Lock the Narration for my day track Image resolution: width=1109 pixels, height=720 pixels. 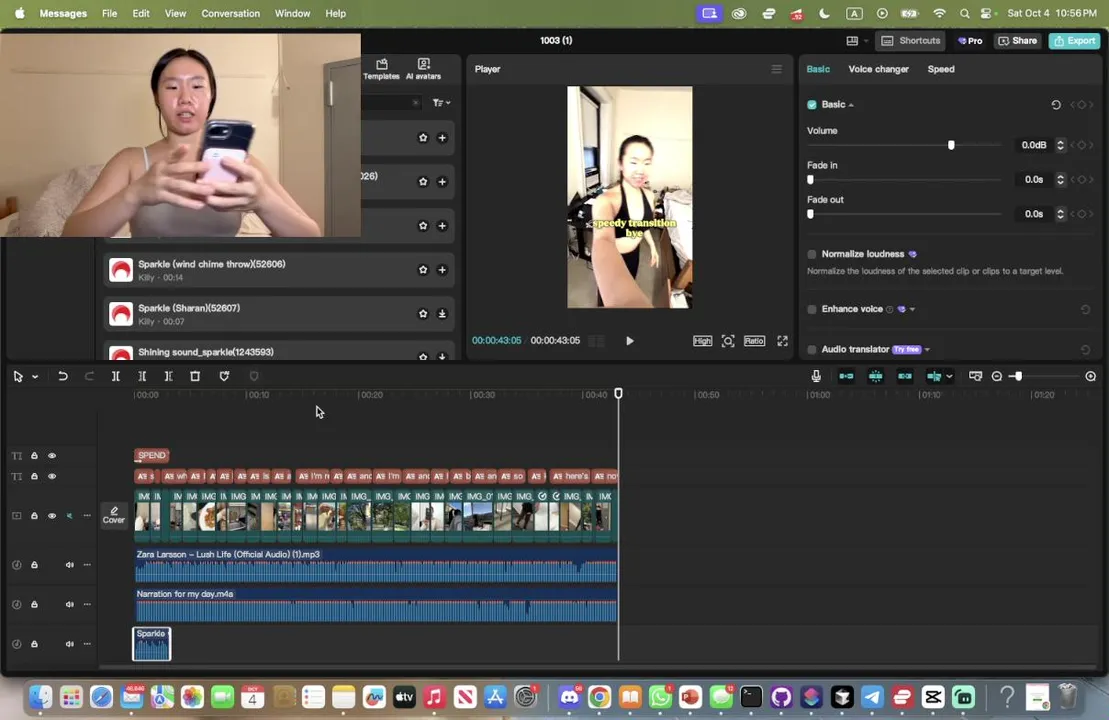(x=34, y=604)
